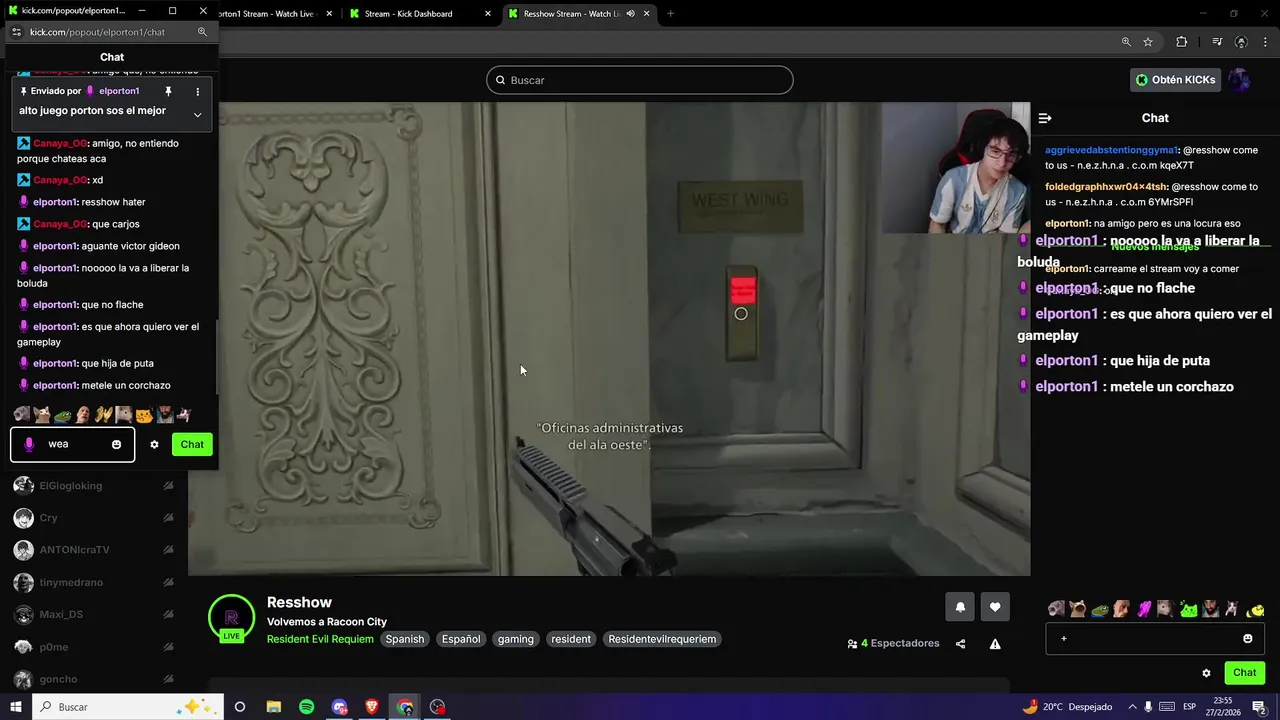Open ElGlogloking channel in sidebar
The height and width of the screenshot is (720, 1280).
[x=70, y=486]
